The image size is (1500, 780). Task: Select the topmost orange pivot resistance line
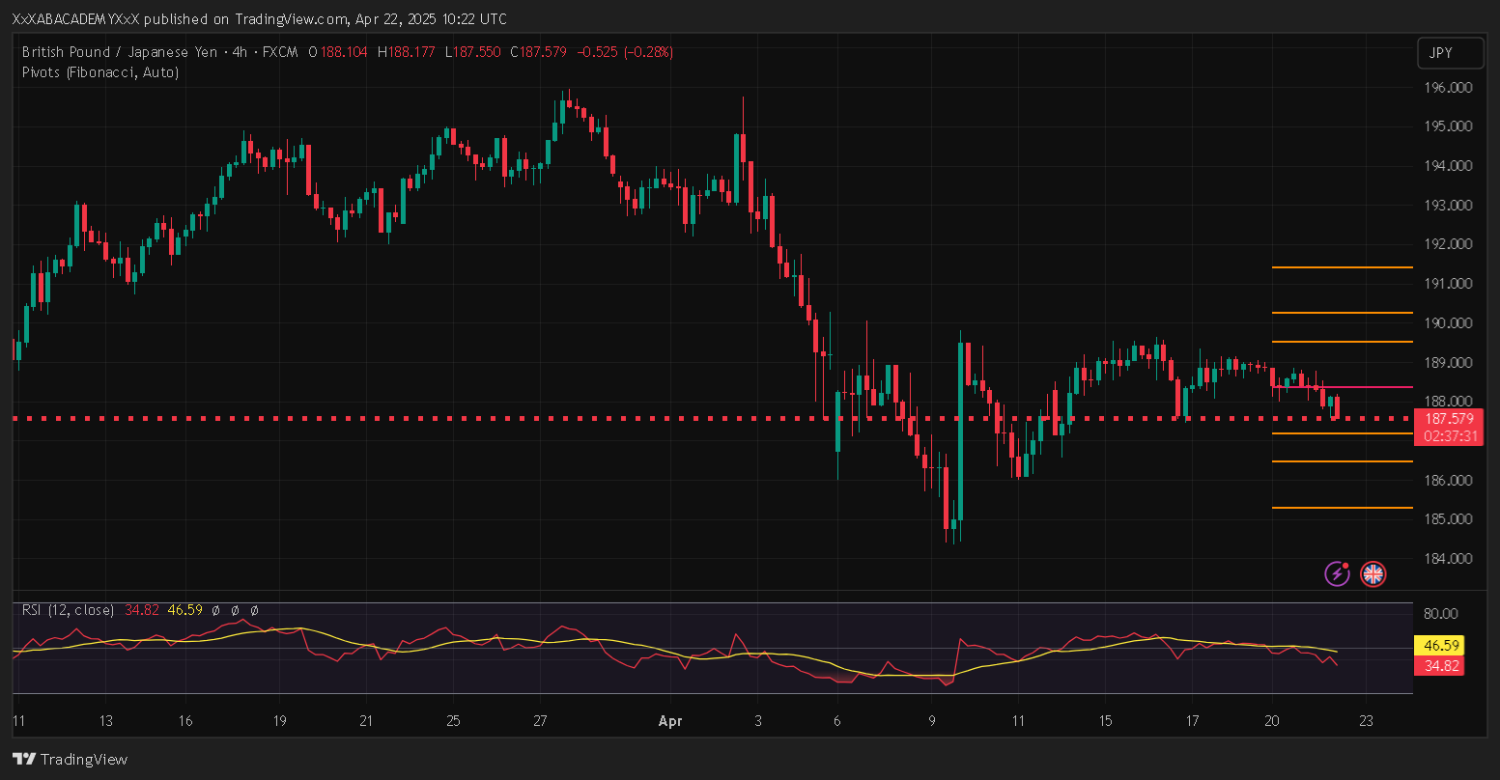coord(1340,267)
